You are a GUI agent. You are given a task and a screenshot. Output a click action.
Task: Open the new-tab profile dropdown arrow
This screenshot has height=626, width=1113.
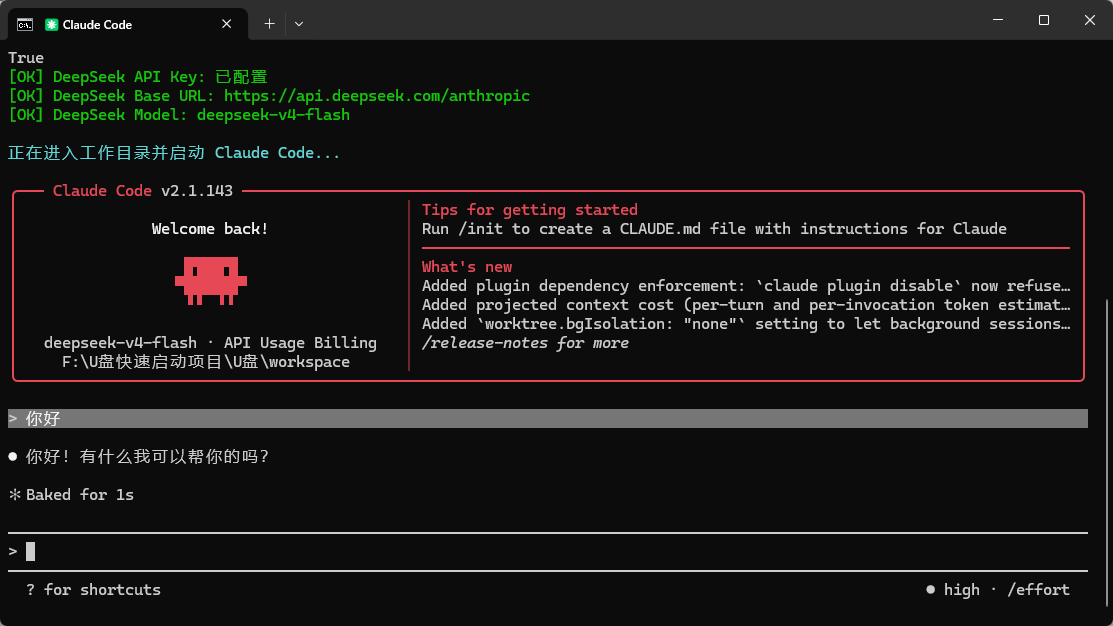(299, 24)
